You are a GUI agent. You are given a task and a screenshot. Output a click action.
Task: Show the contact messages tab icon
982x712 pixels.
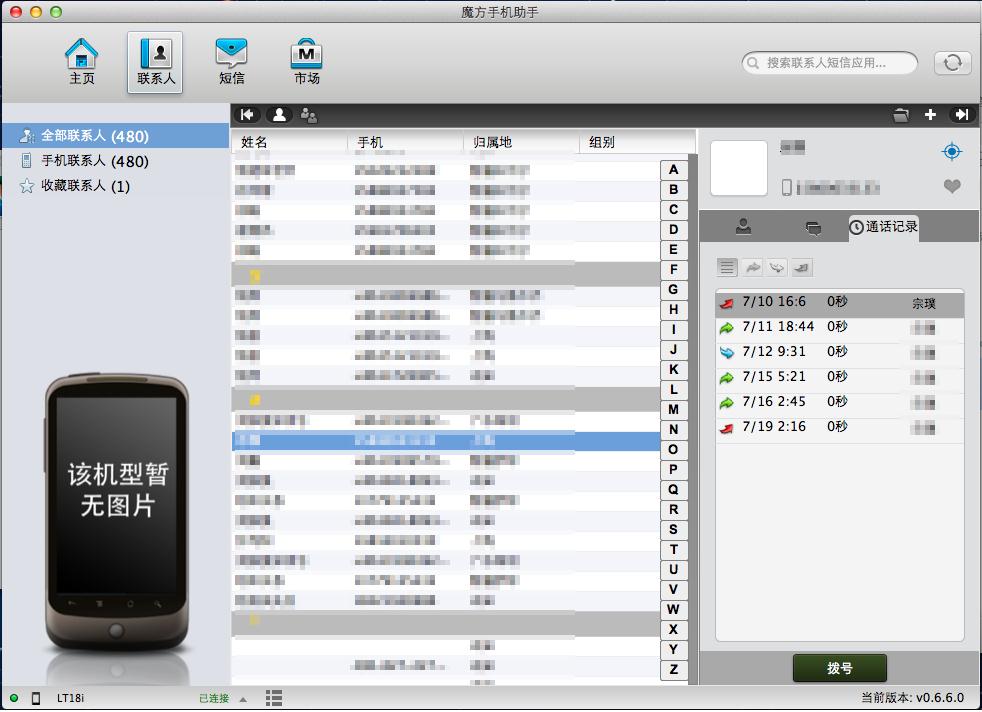(x=813, y=228)
